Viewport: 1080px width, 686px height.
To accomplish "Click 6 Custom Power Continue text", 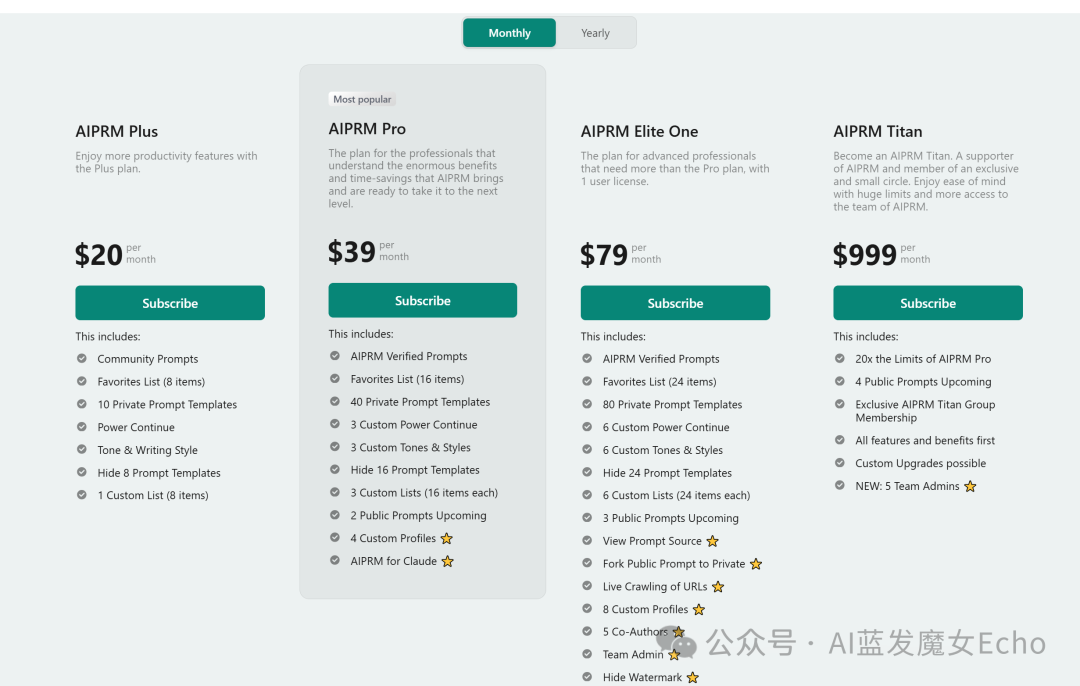I will point(666,427).
